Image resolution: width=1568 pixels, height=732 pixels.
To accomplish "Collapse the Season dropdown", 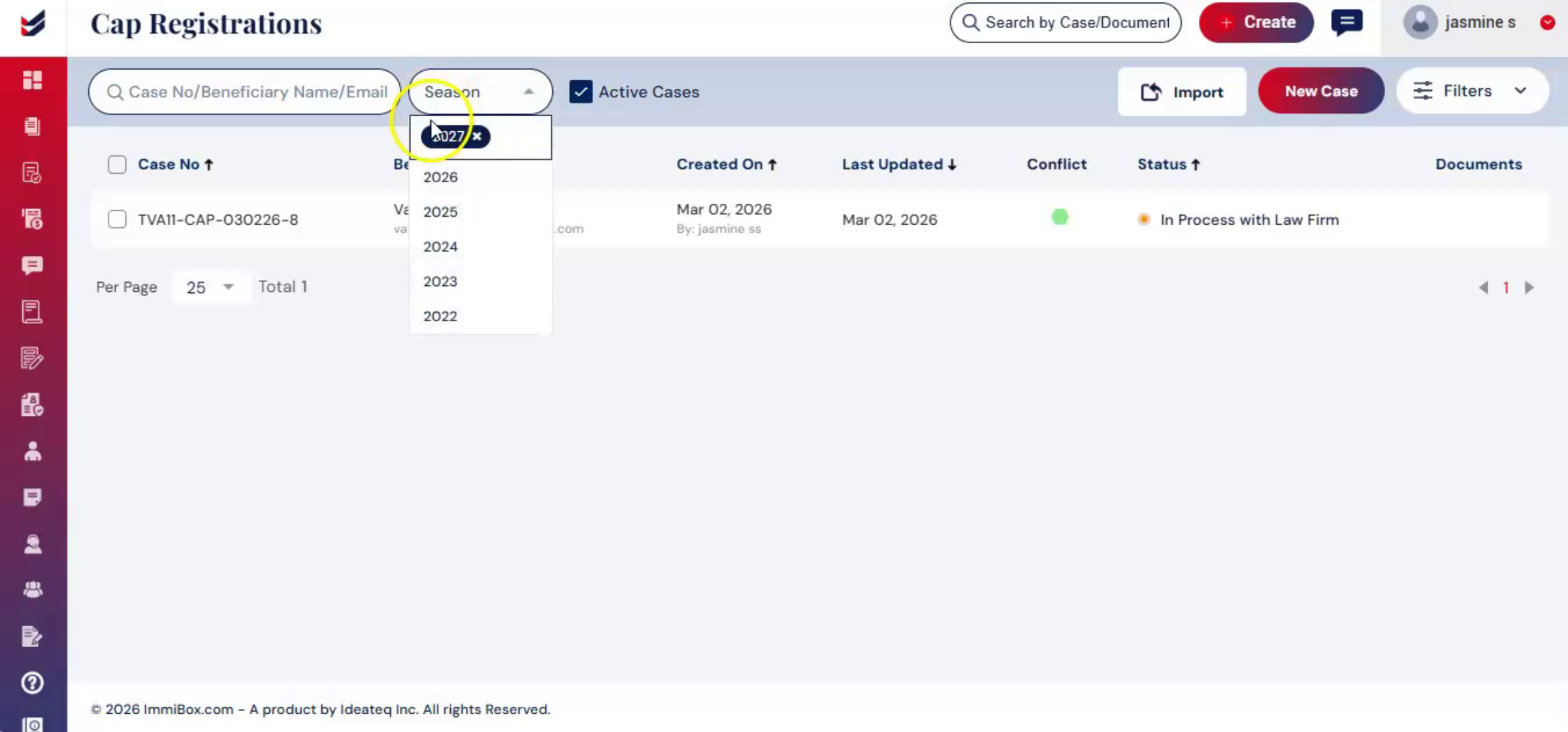I will (529, 91).
